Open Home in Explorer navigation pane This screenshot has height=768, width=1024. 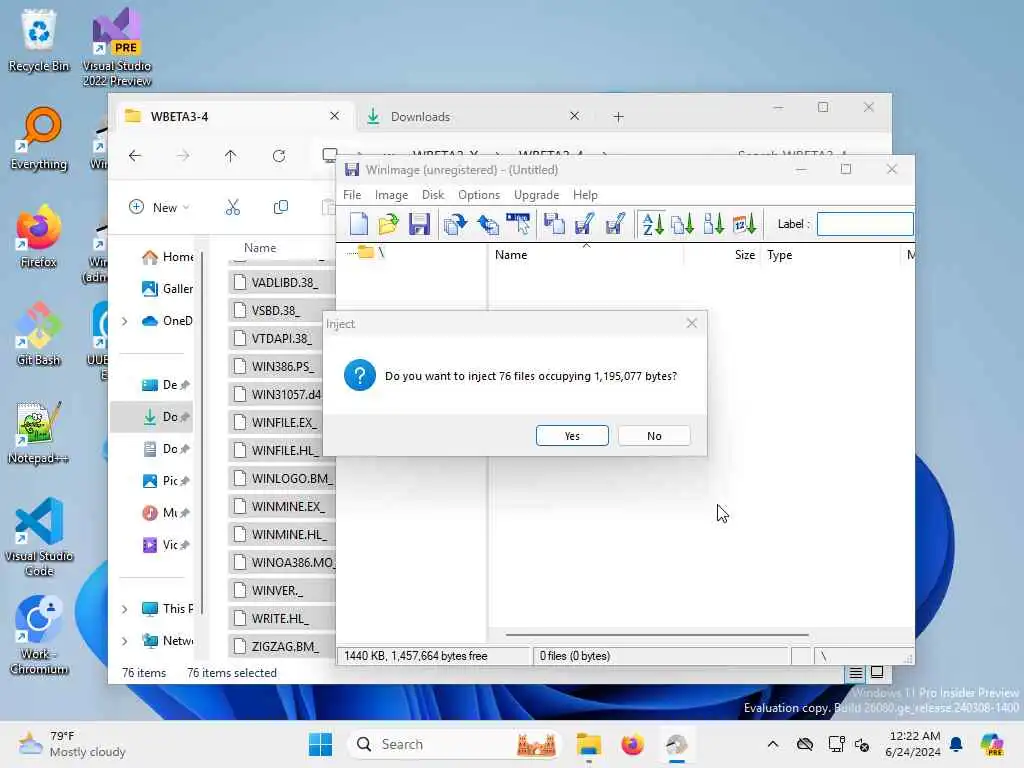(167, 257)
